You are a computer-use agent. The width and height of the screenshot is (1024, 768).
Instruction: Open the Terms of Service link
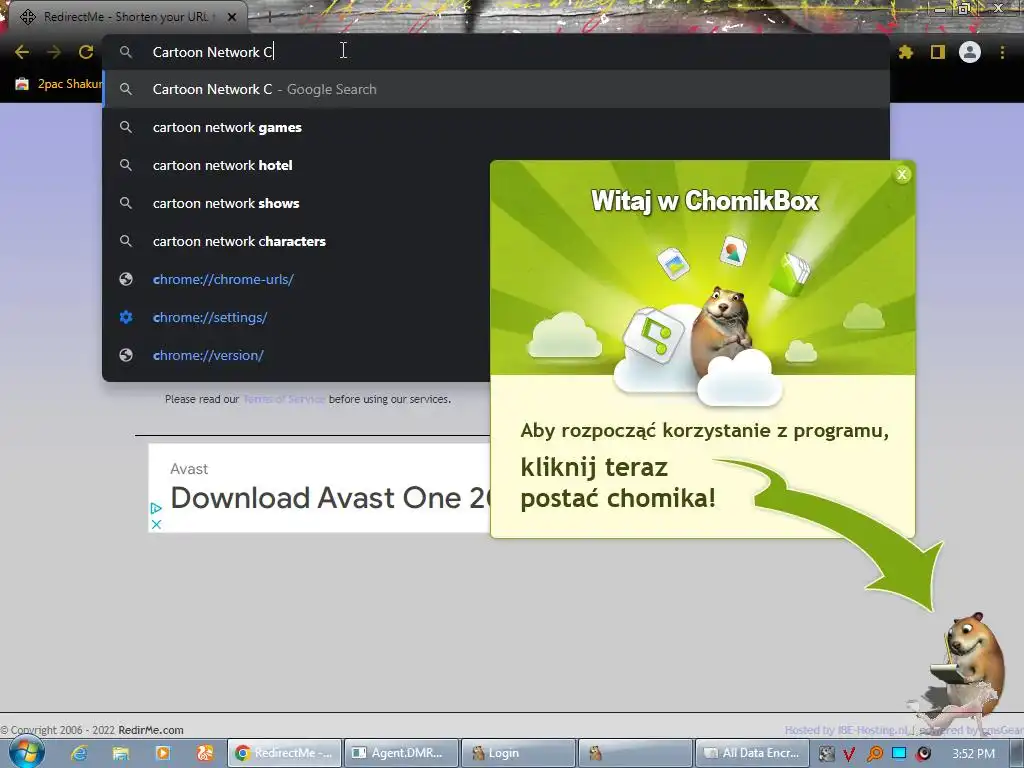tap(284, 399)
